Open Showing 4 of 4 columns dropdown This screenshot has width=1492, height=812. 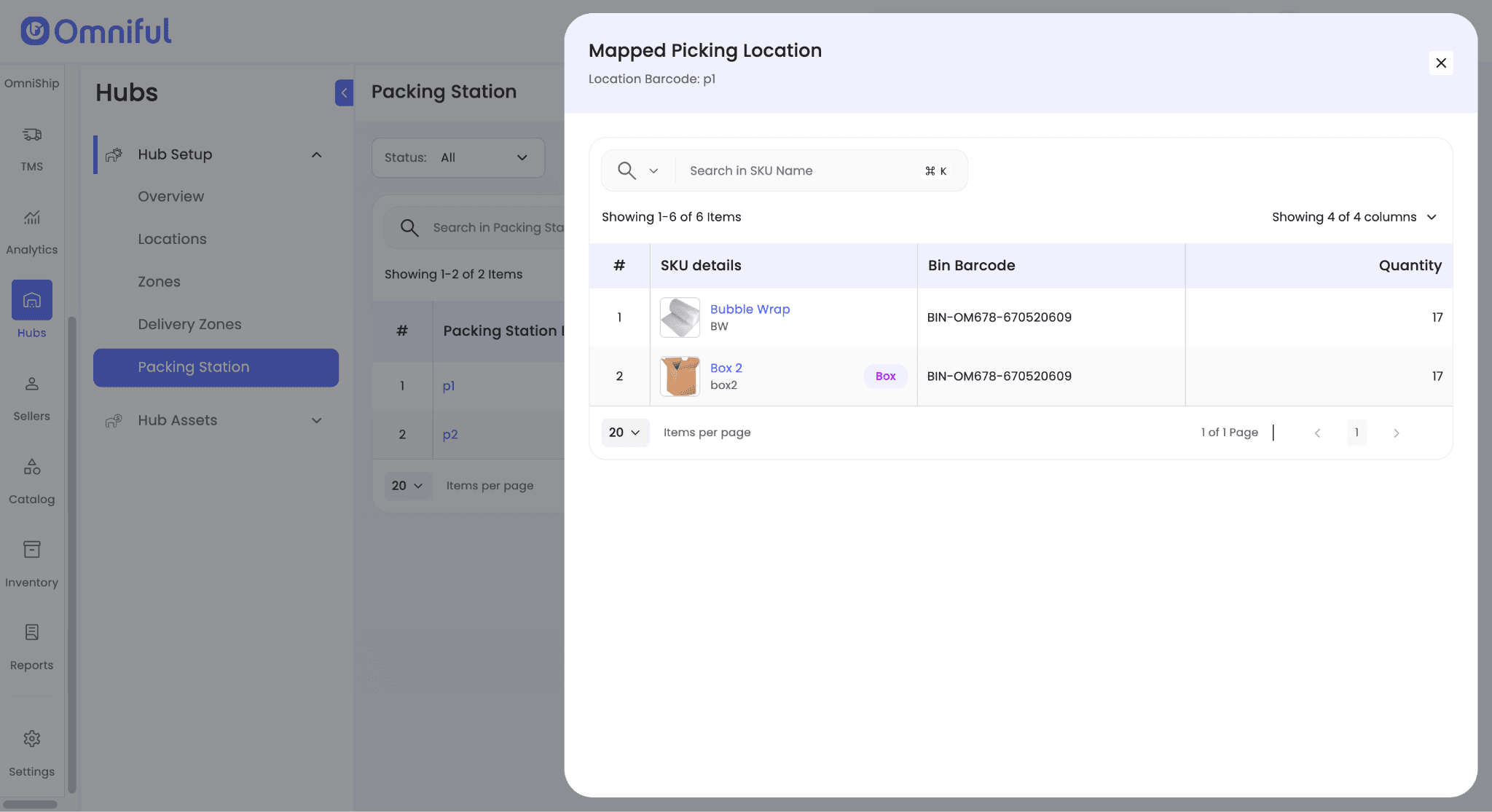[1354, 217]
